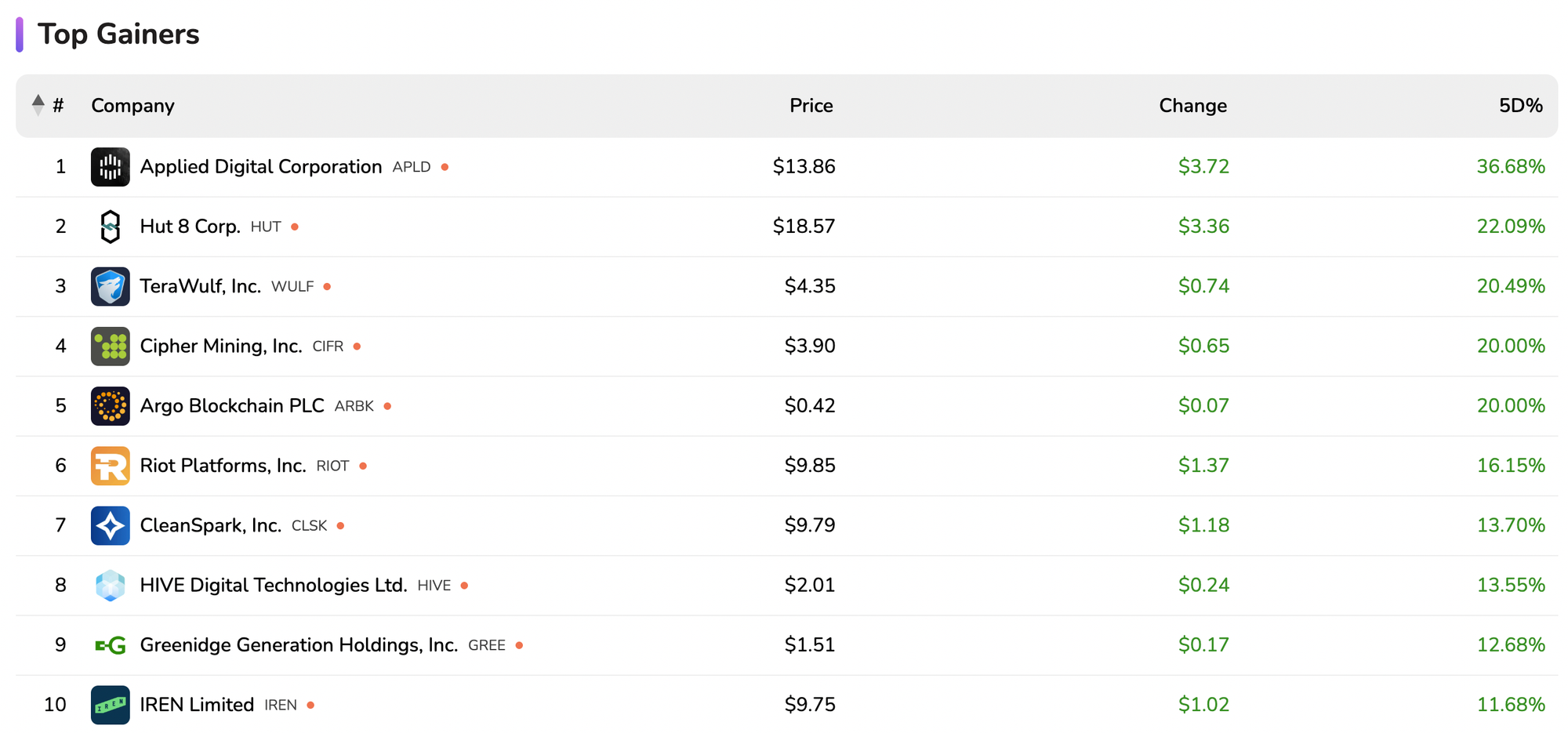Sort table by the Price column header
1568x733 pixels.
click(x=811, y=106)
